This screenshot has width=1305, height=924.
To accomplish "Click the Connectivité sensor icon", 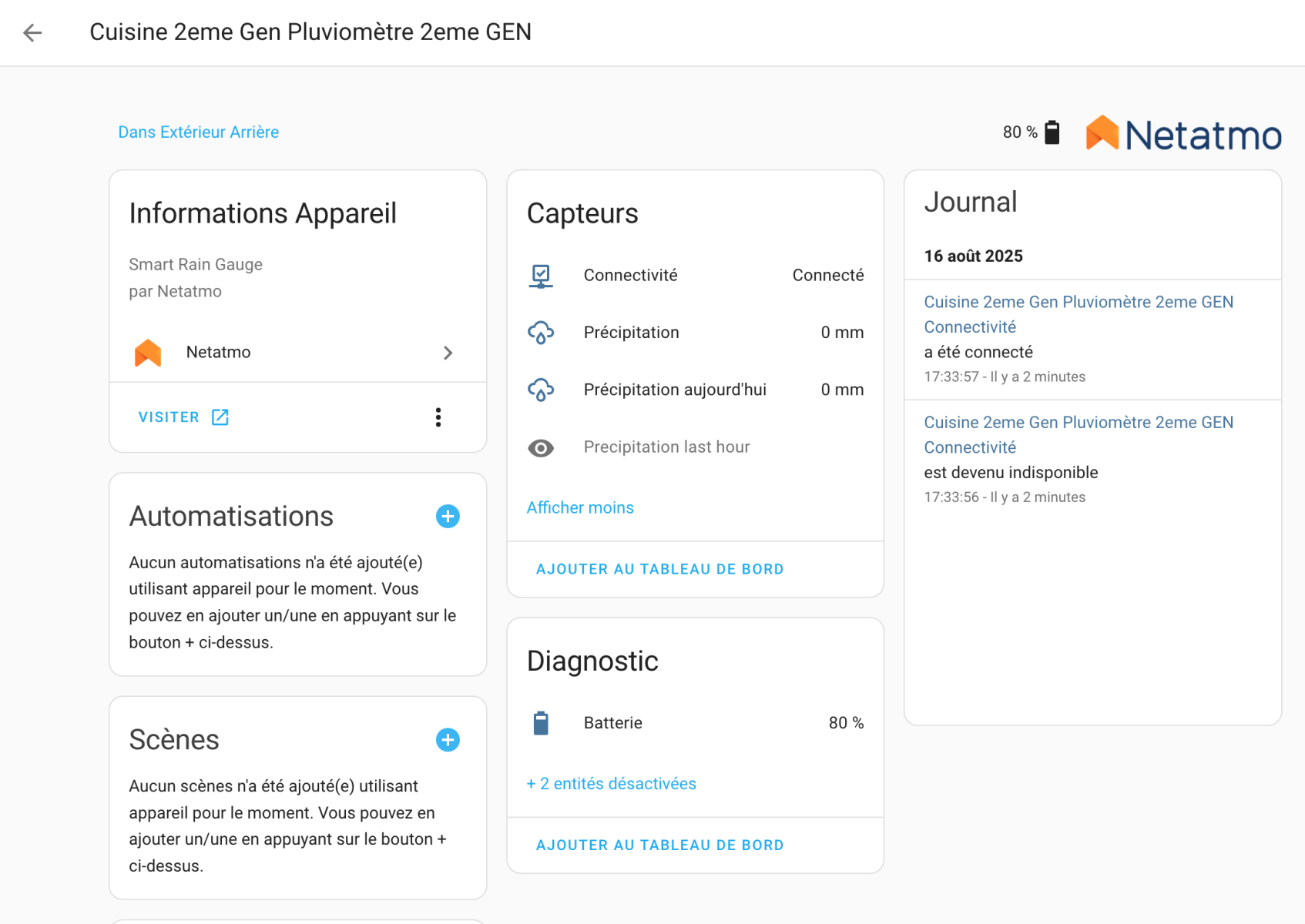I will click(x=541, y=276).
